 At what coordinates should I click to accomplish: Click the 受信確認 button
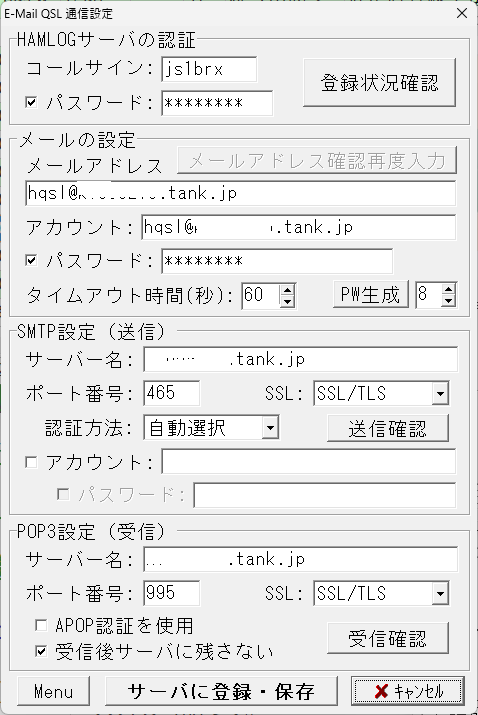tap(388, 638)
